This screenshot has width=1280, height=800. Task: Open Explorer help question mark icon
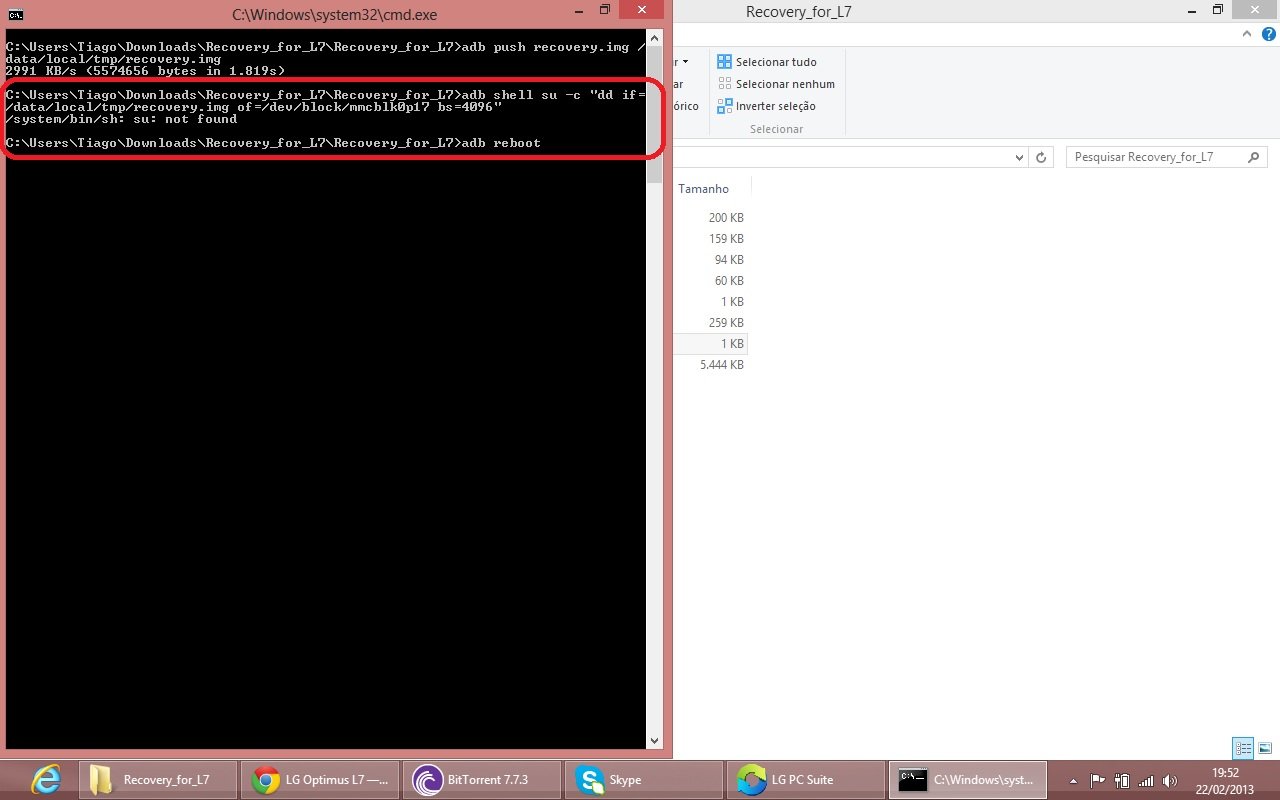pos(1269,35)
